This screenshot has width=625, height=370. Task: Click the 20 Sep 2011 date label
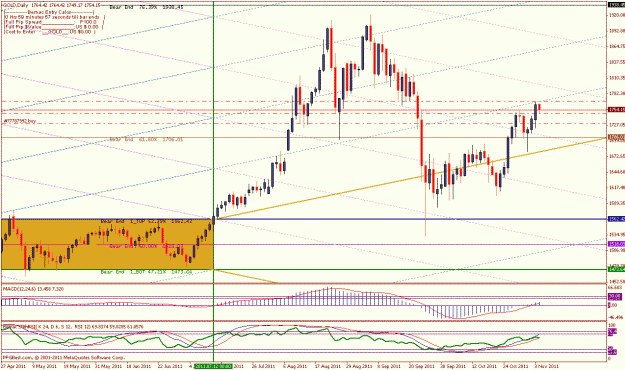tap(421, 366)
